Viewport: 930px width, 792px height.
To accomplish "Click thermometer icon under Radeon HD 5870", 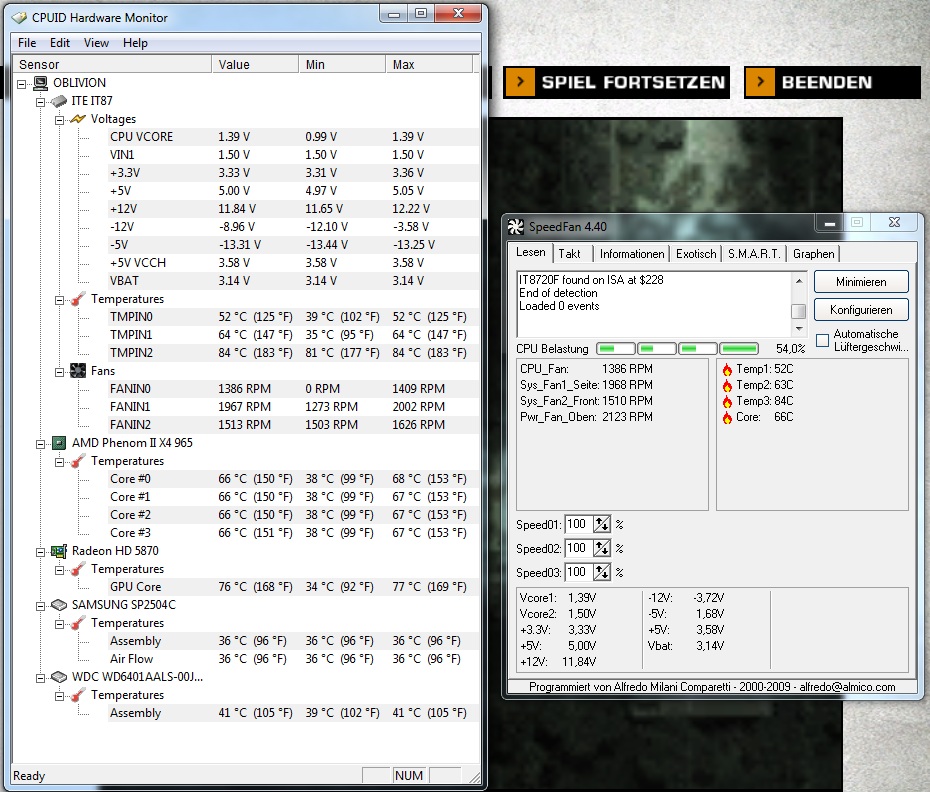I will (x=78, y=569).
